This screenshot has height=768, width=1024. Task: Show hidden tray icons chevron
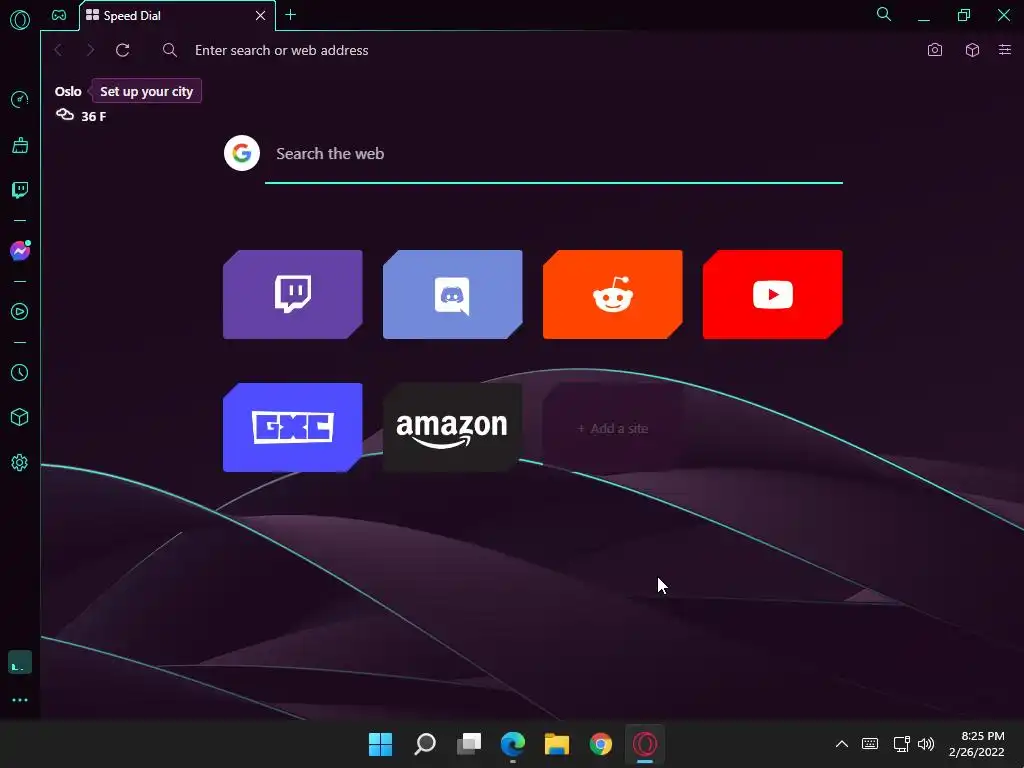(x=842, y=744)
